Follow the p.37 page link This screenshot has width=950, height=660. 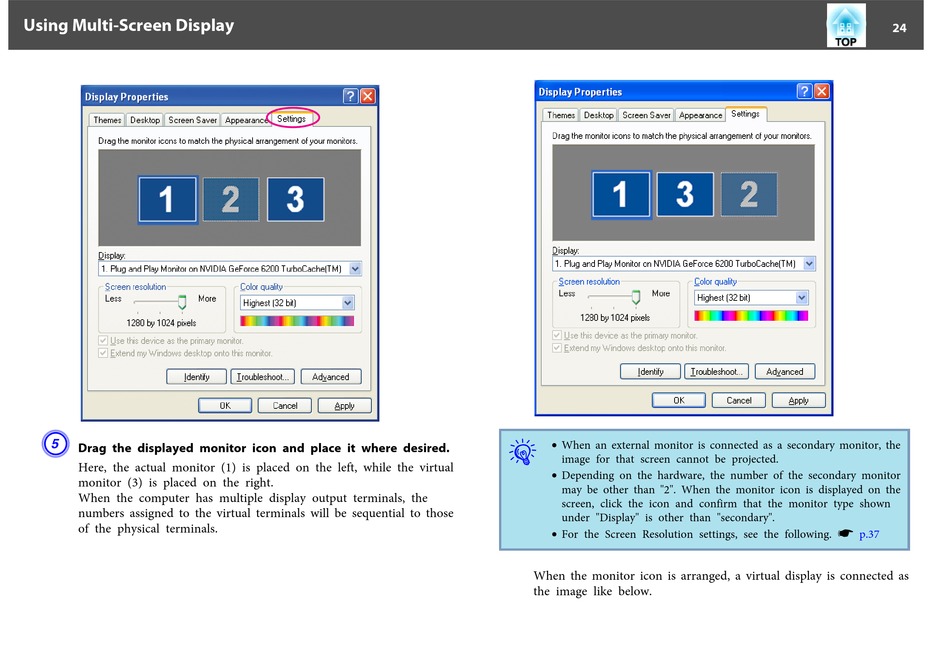(869, 534)
